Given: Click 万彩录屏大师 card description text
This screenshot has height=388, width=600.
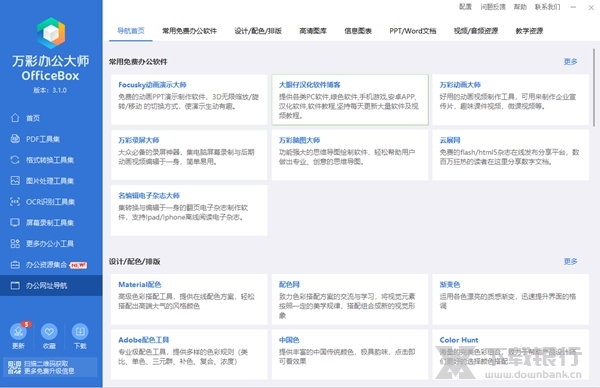Looking at the screenshot, I should point(186,157).
